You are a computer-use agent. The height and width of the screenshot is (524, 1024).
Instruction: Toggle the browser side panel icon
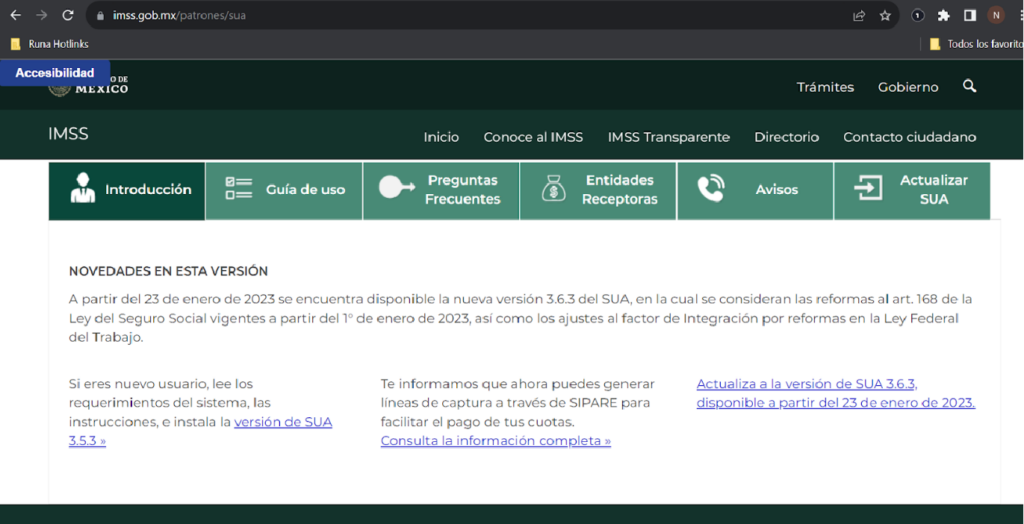(x=970, y=16)
